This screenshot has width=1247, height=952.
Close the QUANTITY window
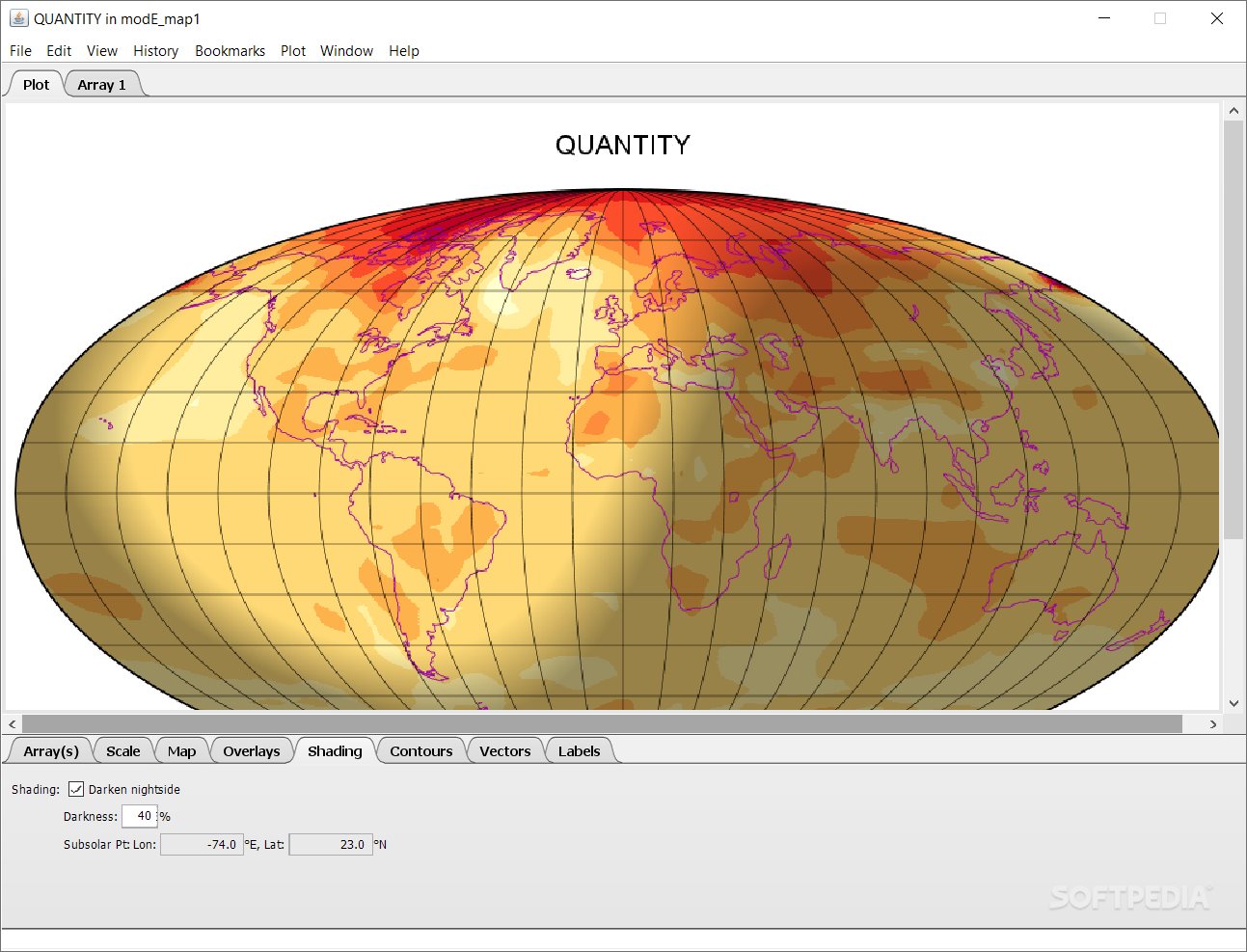(1217, 18)
